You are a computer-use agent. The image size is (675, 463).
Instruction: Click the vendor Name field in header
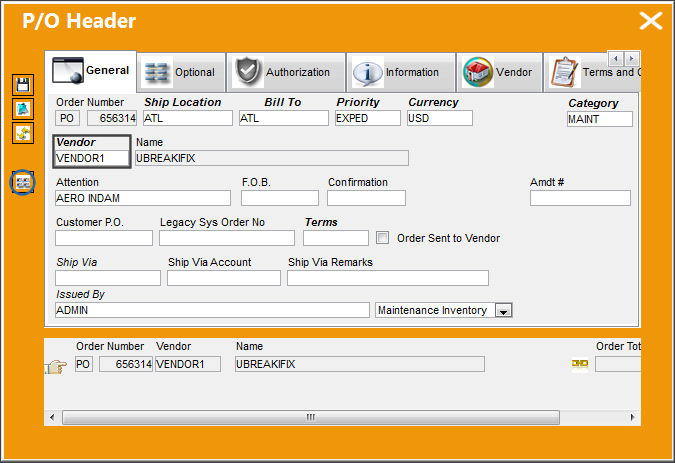[272, 158]
